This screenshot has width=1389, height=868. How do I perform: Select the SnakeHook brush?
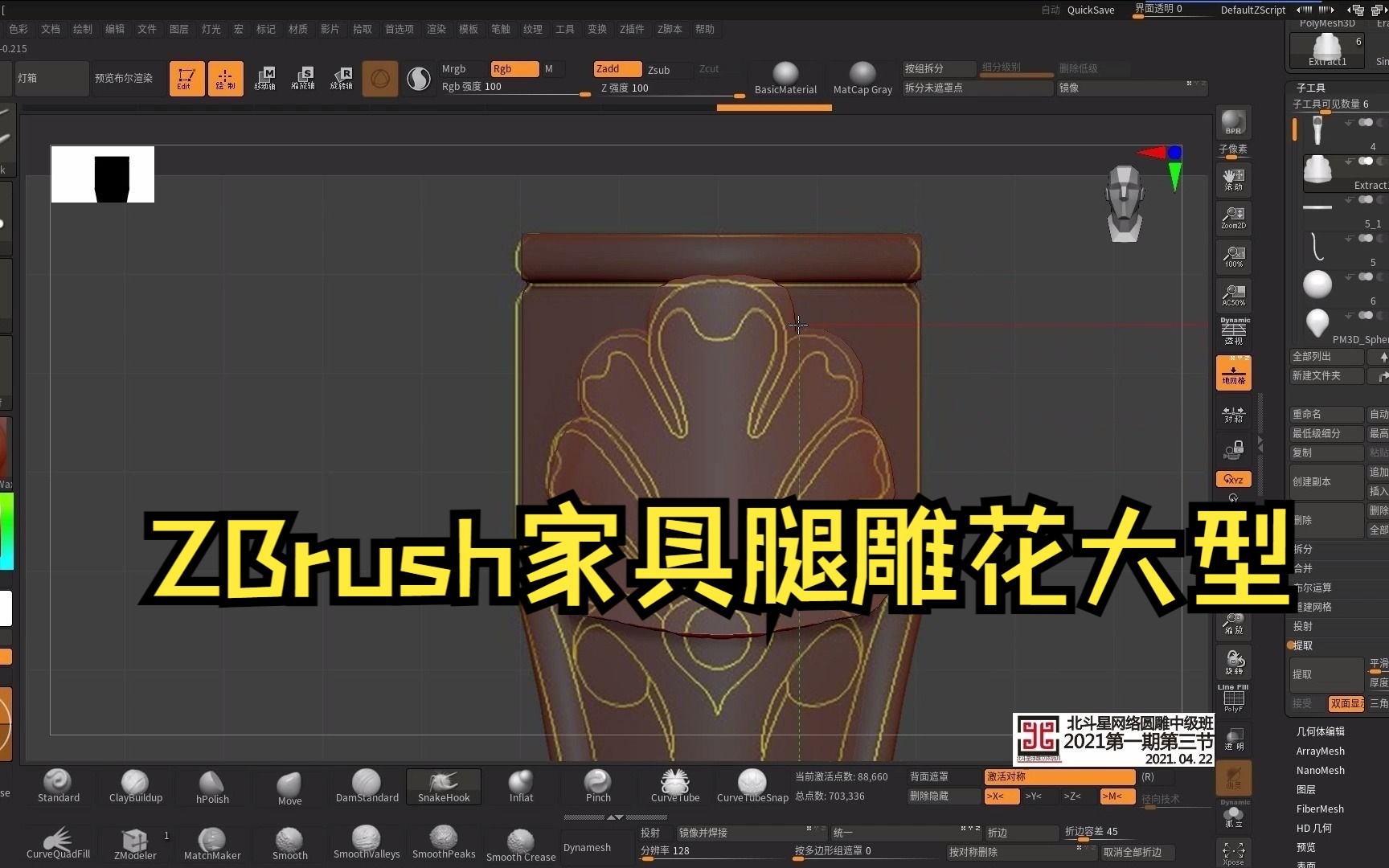[444, 786]
